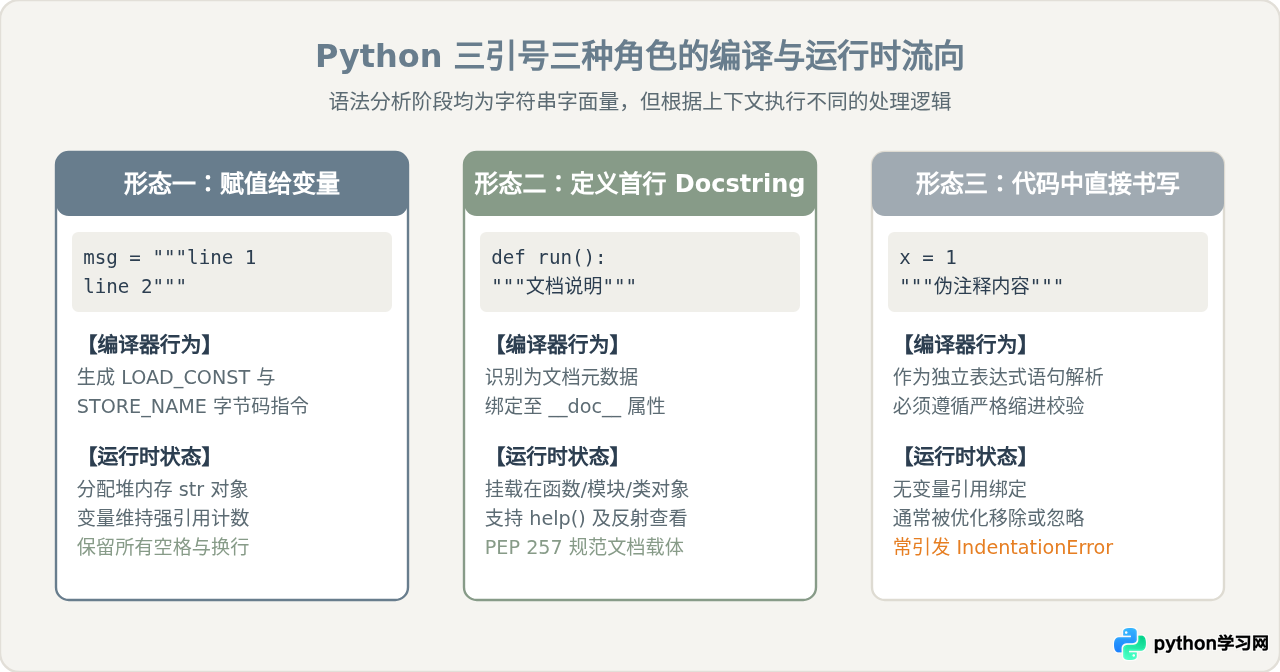Click '支持 help() 及反射查看' text
Viewport: 1280px width, 672px height.
pos(586,518)
